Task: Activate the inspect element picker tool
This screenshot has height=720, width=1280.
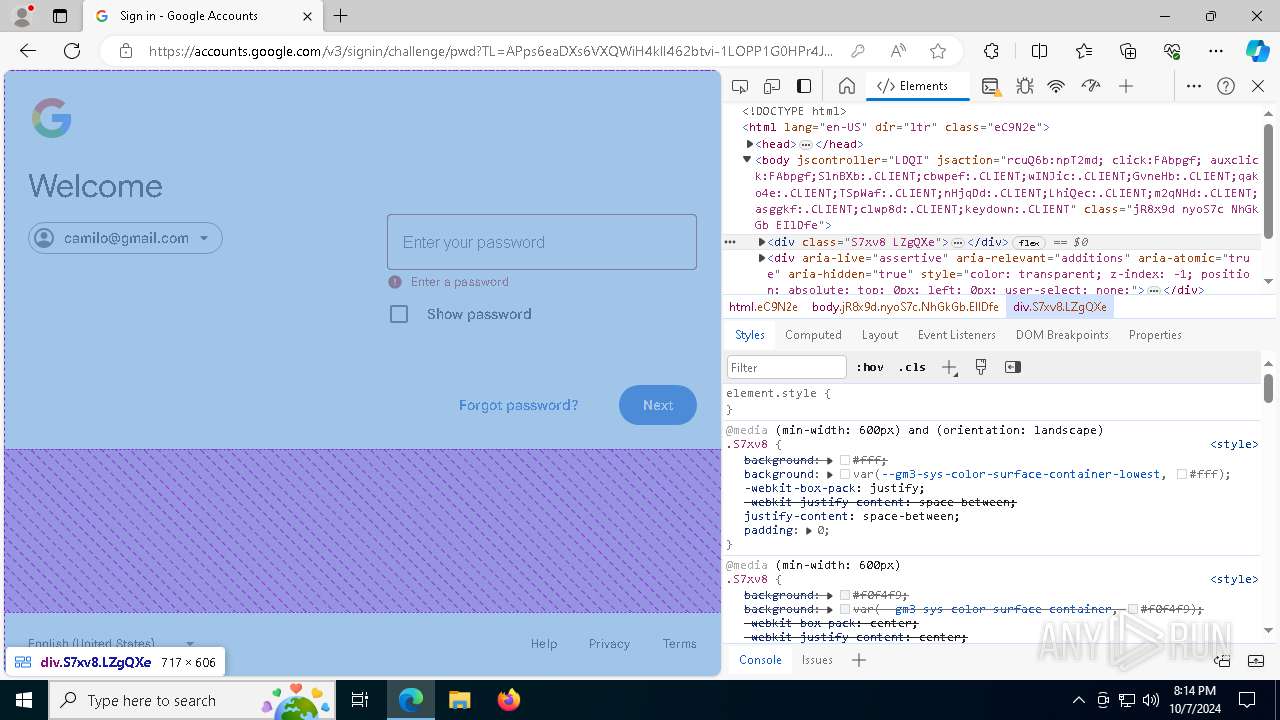Action: point(740,87)
